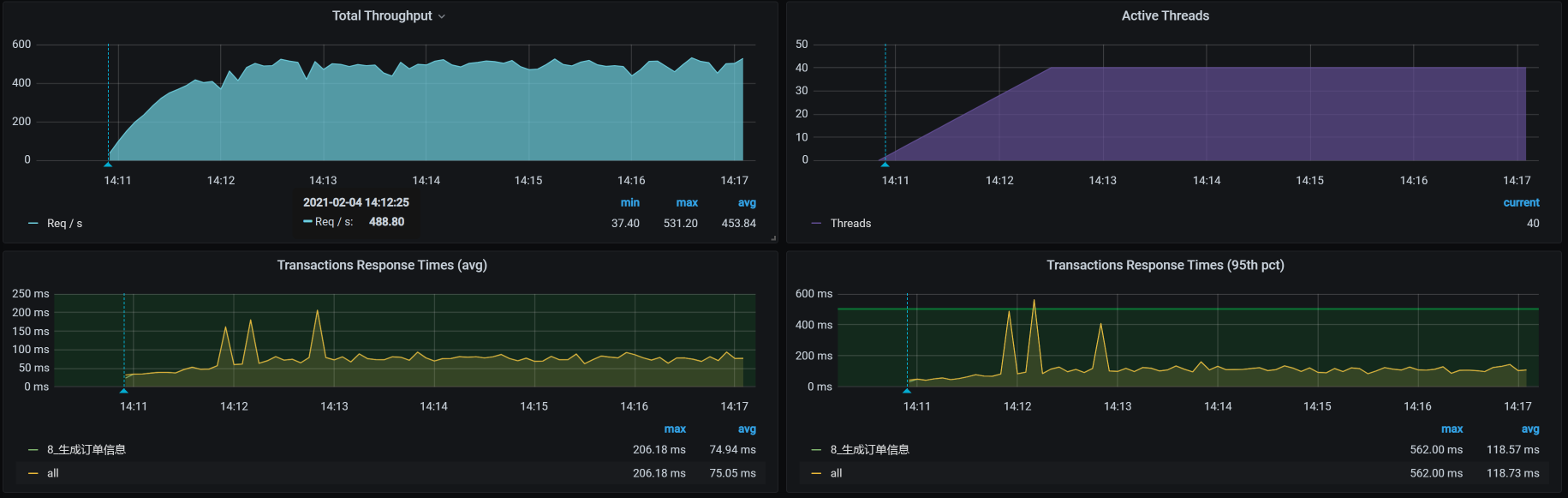Toggle 8_生成订单信息 series in avg response times legend

click(86, 450)
